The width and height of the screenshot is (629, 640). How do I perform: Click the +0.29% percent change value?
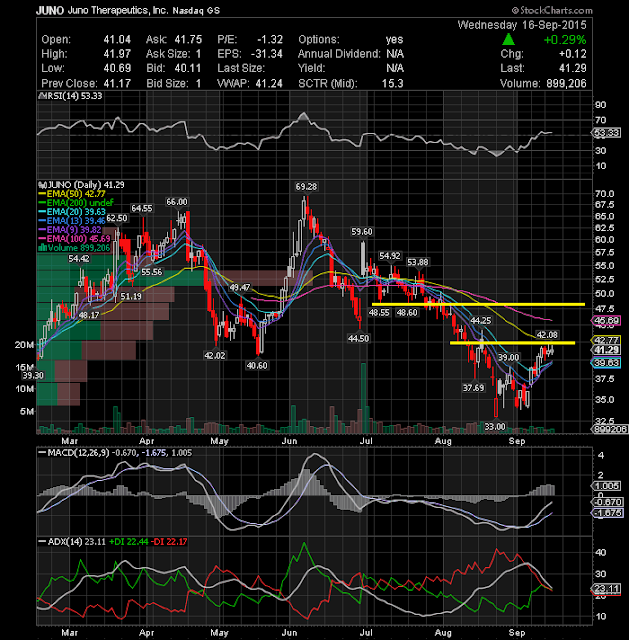pos(565,40)
